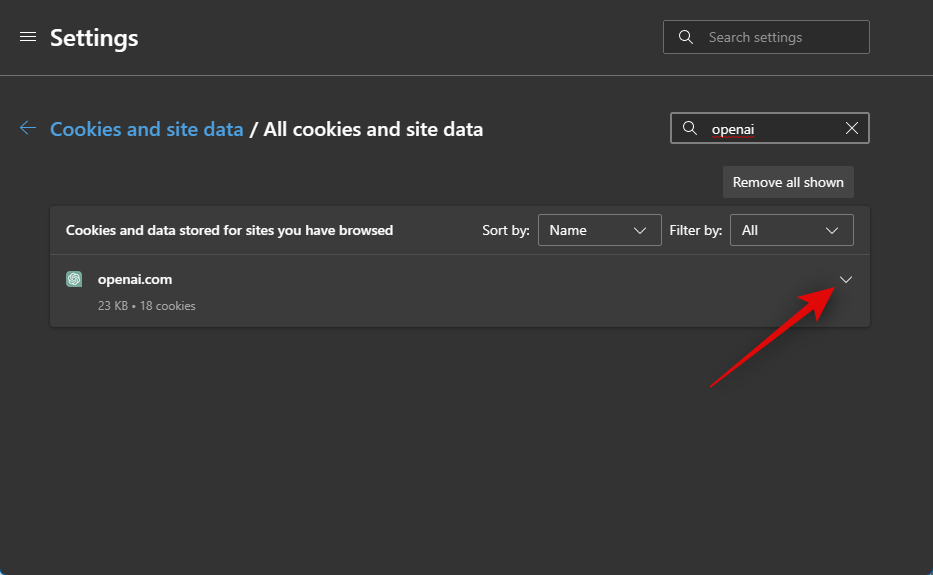
Task: Click the magnifier icon beside openai text
Action: click(x=690, y=128)
